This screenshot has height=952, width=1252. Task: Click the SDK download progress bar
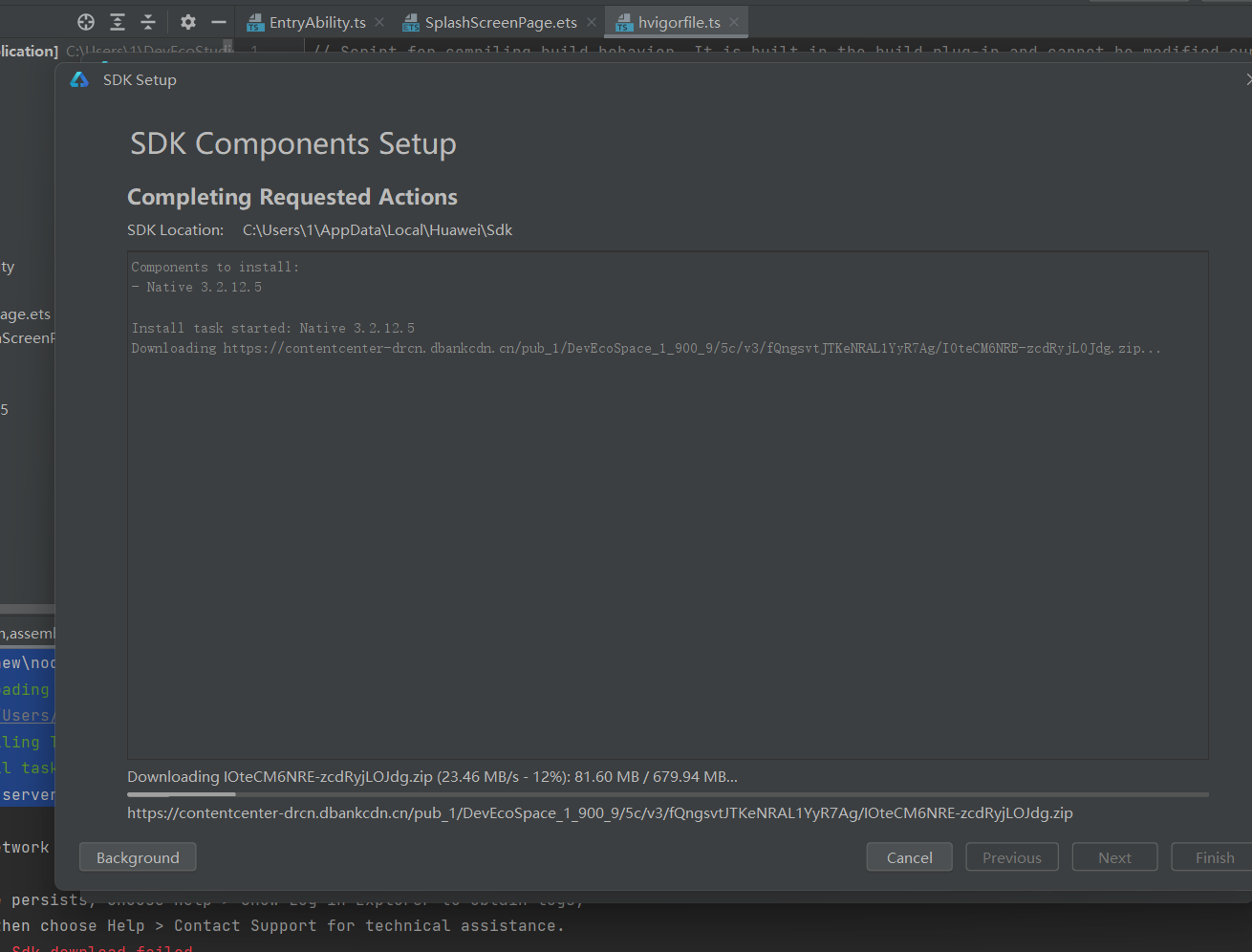668,794
